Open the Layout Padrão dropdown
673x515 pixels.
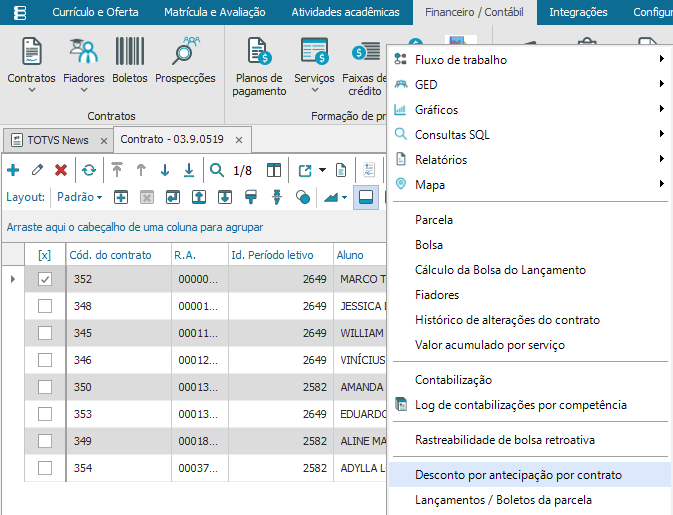click(x=79, y=197)
